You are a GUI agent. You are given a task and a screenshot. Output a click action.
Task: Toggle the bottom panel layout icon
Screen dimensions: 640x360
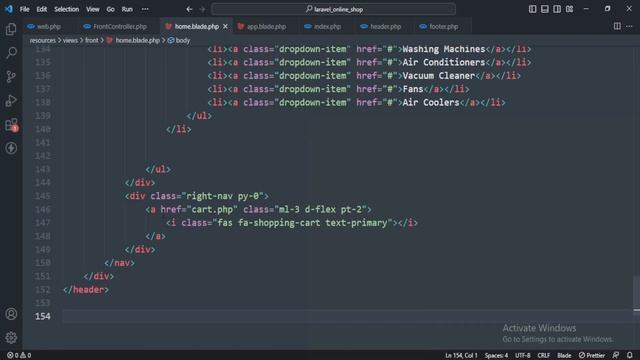(x=544, y=9)
